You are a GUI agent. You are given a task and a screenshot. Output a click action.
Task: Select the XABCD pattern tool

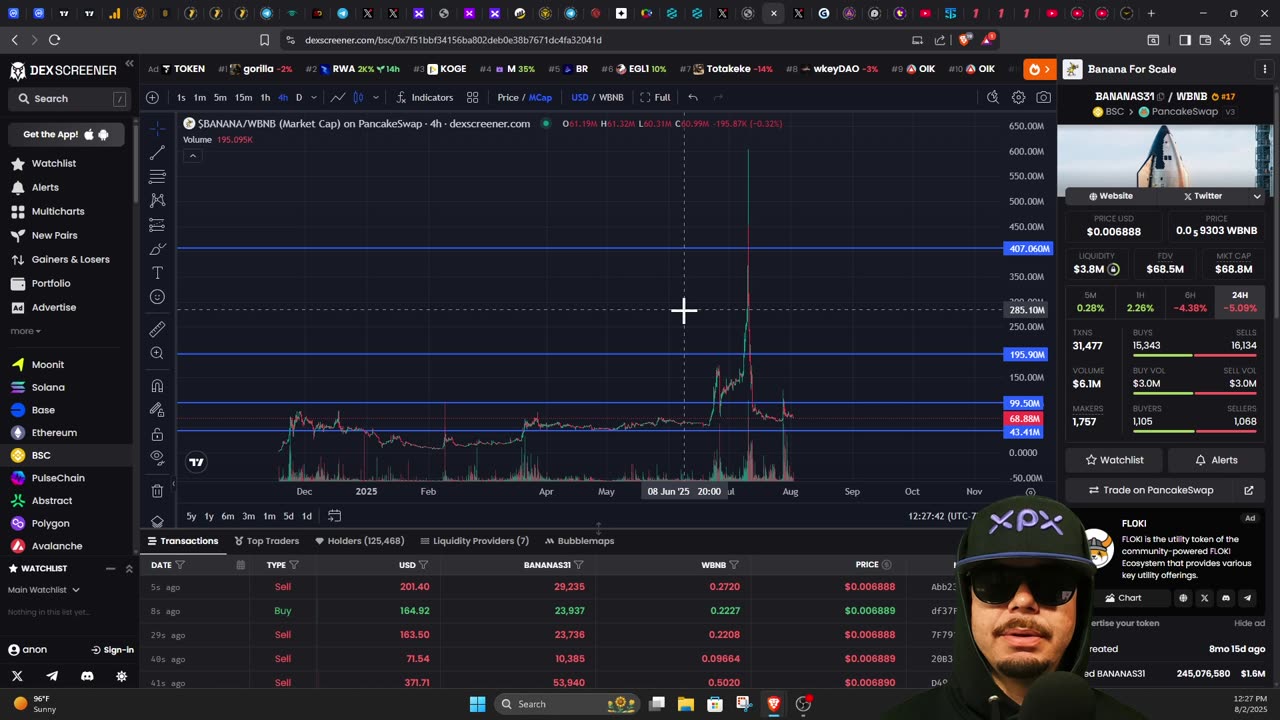(x=157, y=200)
